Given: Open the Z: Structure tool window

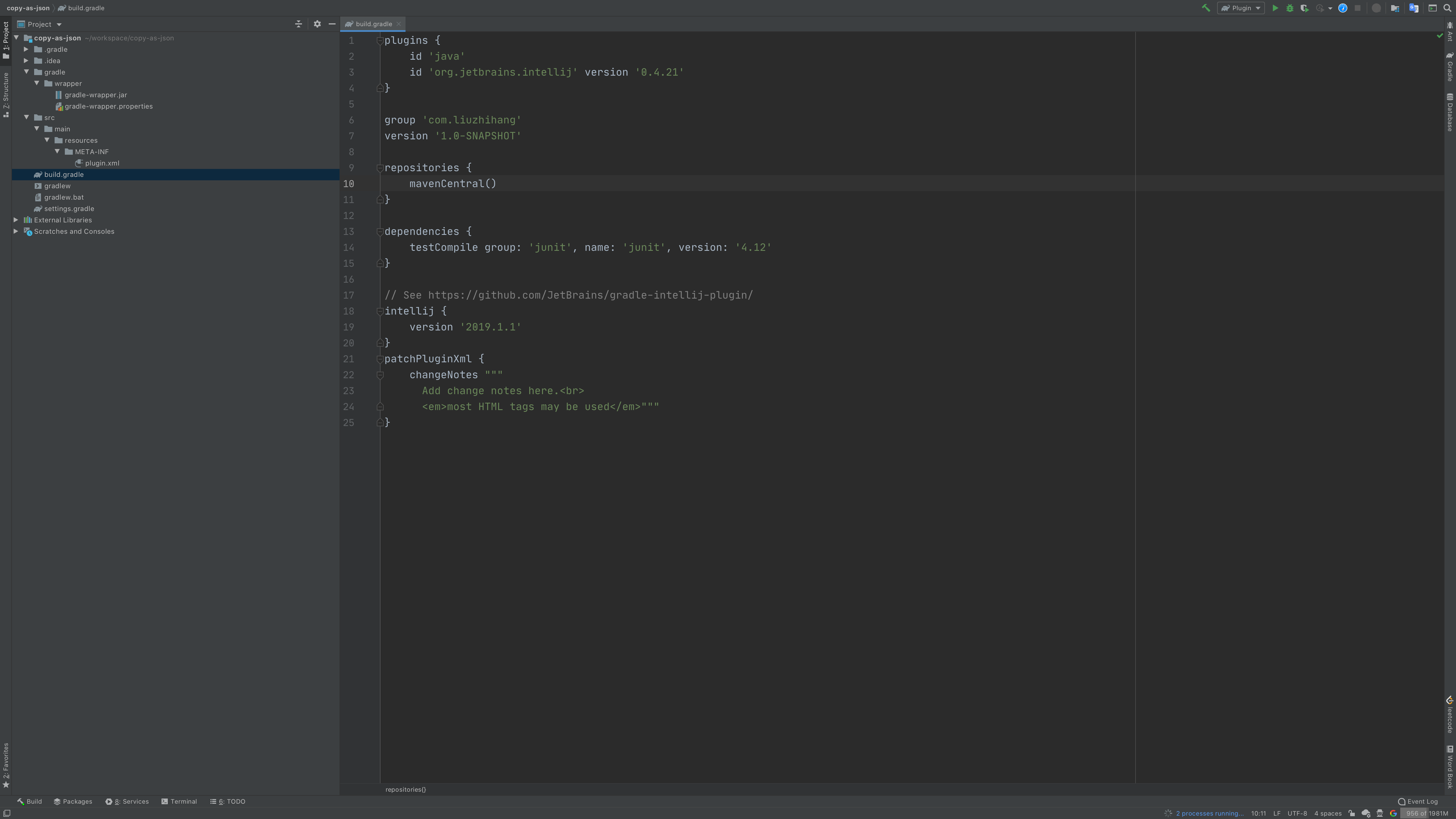Looking at the screenshot, I should (x=6, y=95).
